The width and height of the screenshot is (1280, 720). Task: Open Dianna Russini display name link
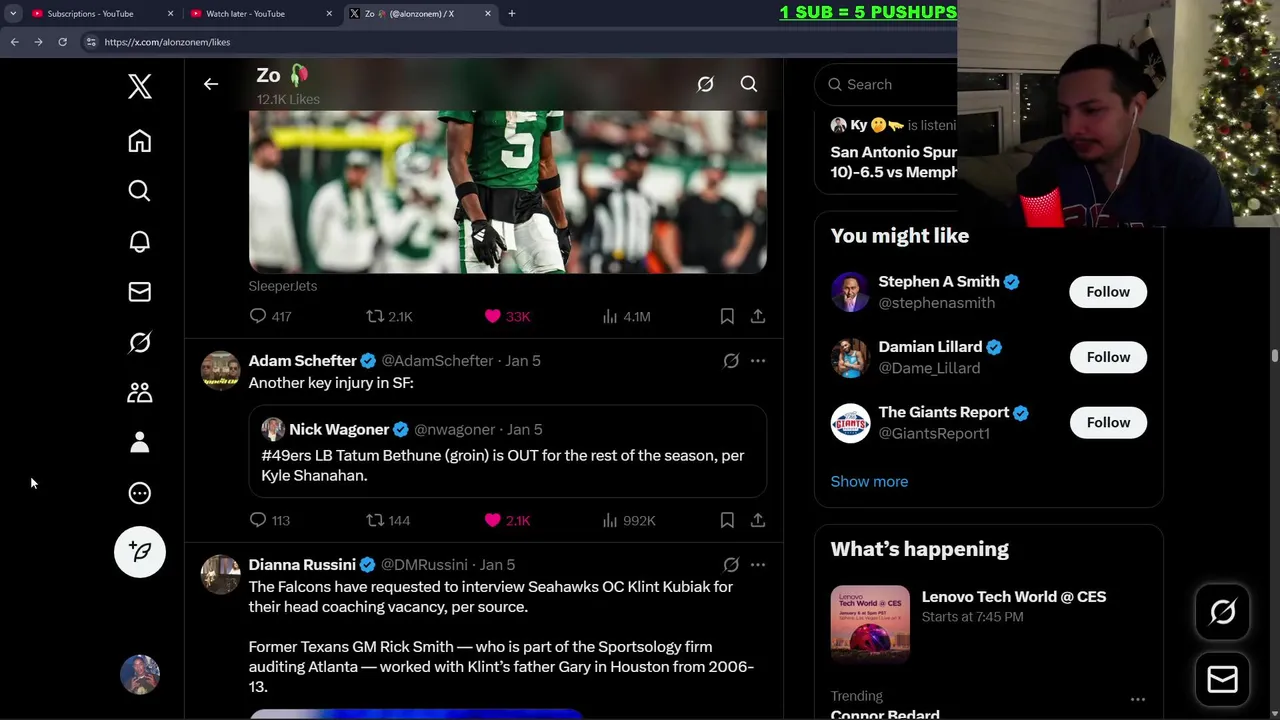point(302,565)
